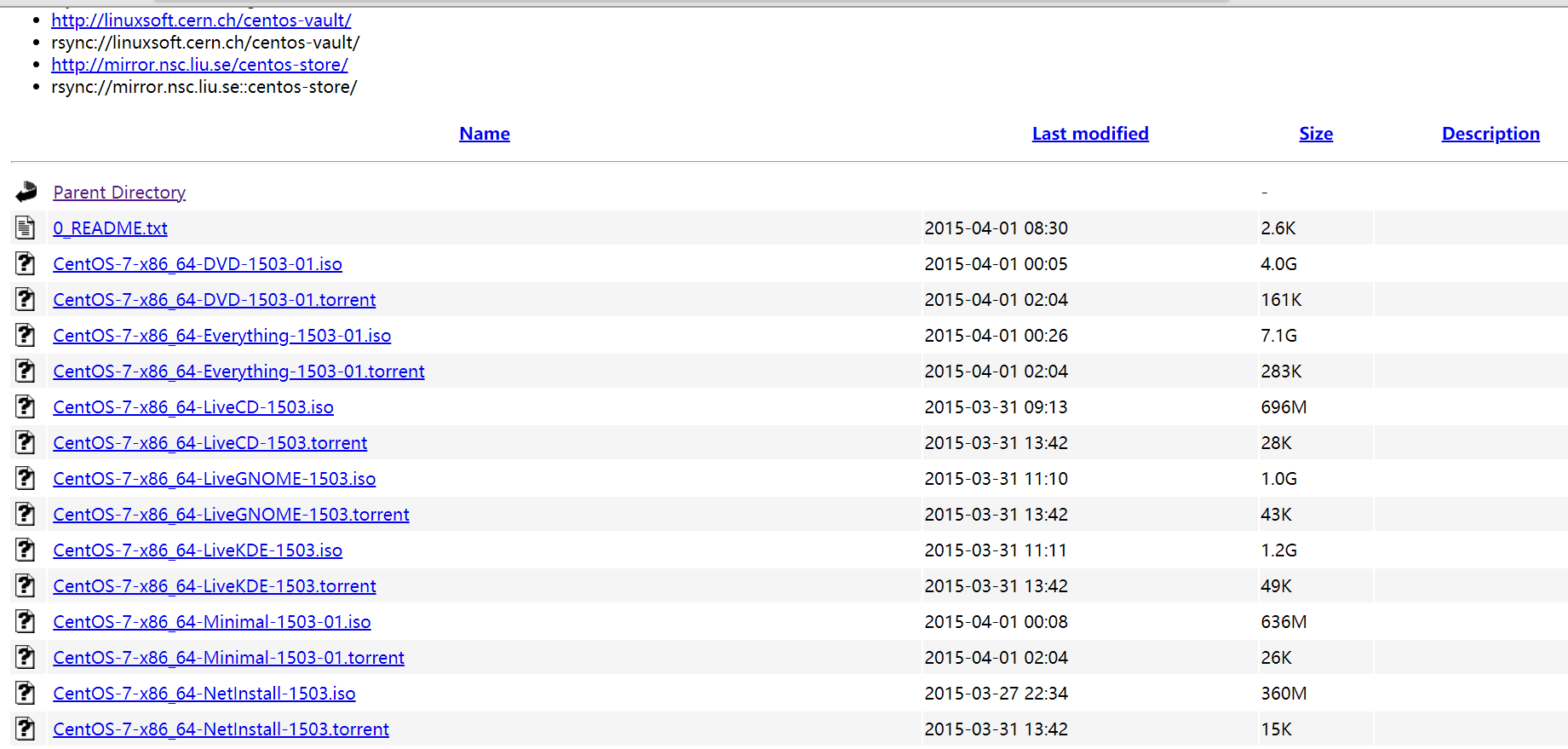Download the LiveGNOME-1503.iso link
1568x749 pixels.
point(215,479)
